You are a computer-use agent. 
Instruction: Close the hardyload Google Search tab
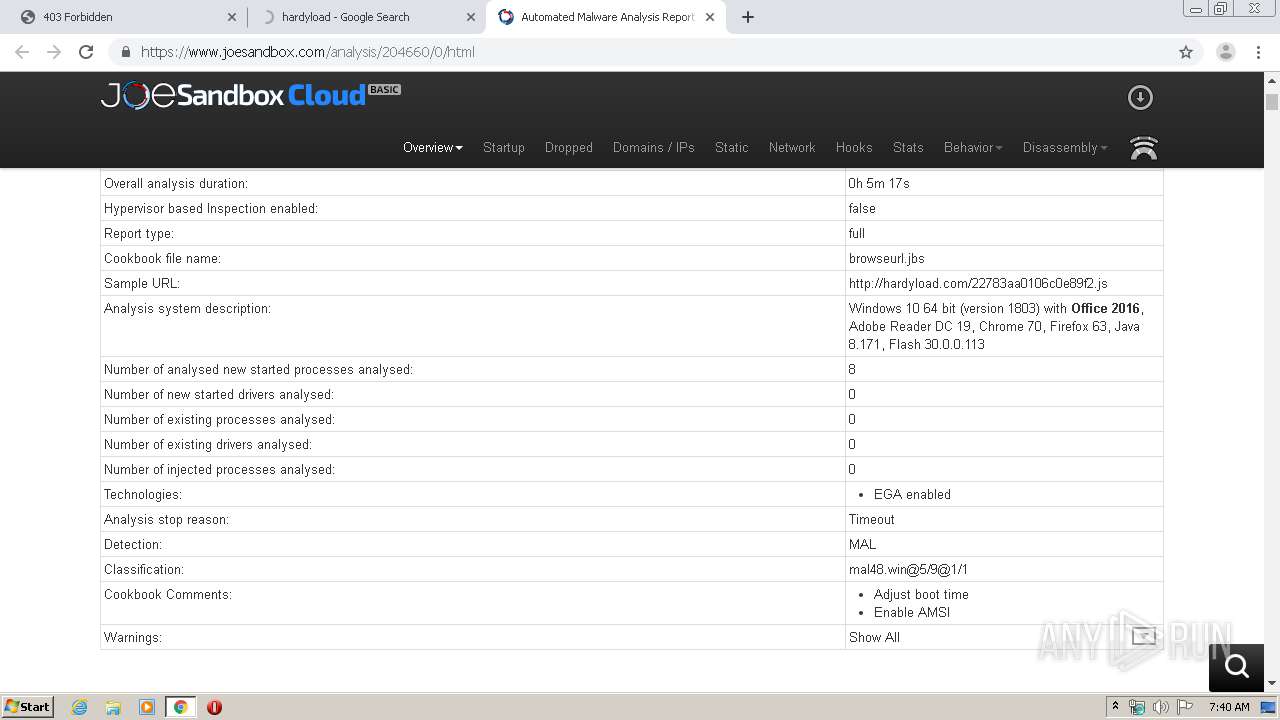(x=471, y=17)
